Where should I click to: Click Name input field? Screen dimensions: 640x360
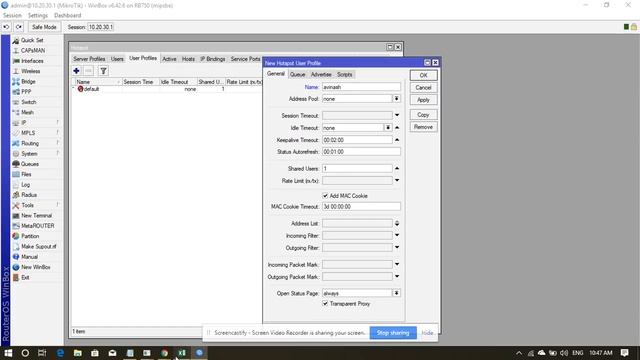click(361, 87)
